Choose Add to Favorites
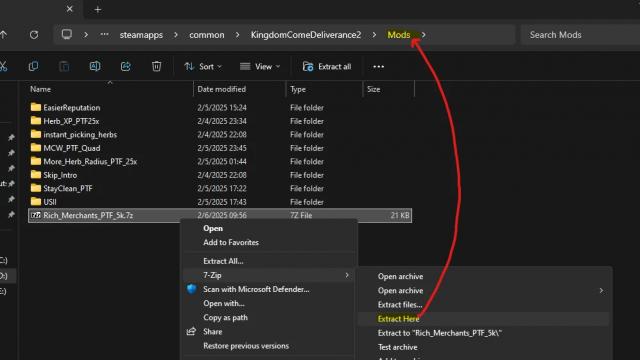This screenshot has width=640, height=360. [x=231, y=242]
